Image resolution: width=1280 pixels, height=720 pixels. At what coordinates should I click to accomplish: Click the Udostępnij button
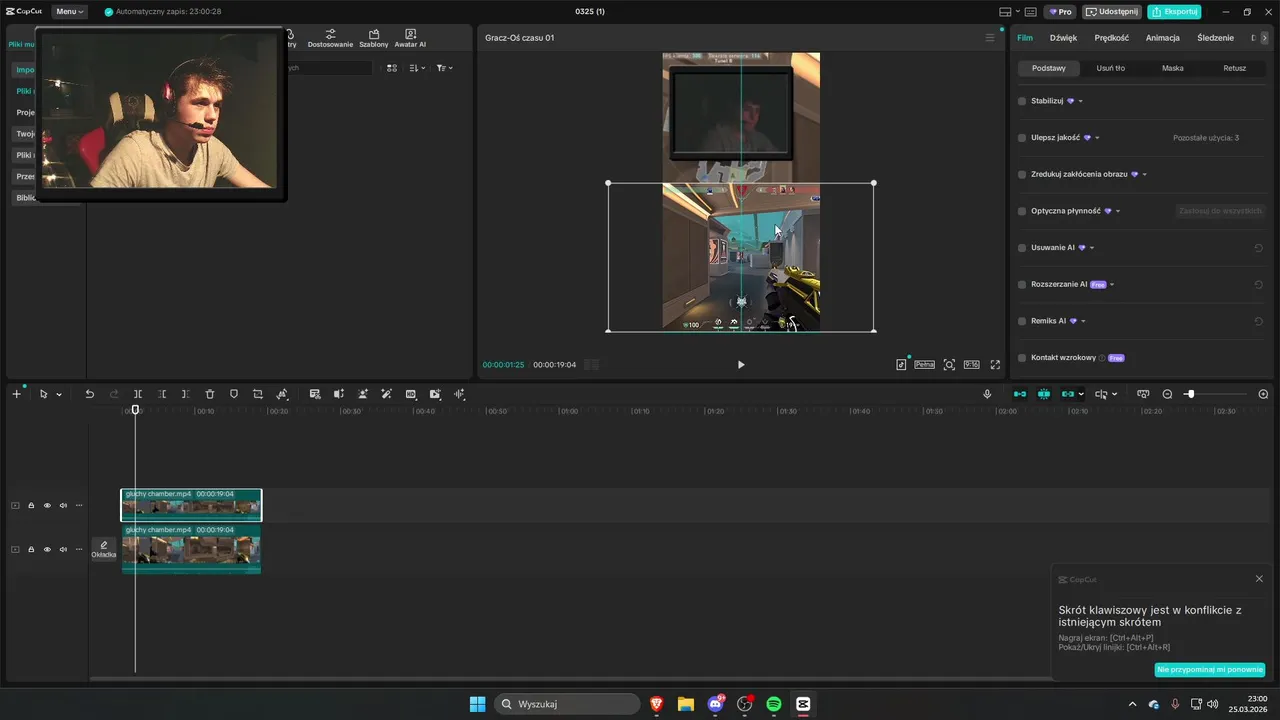click(1112, 12)
